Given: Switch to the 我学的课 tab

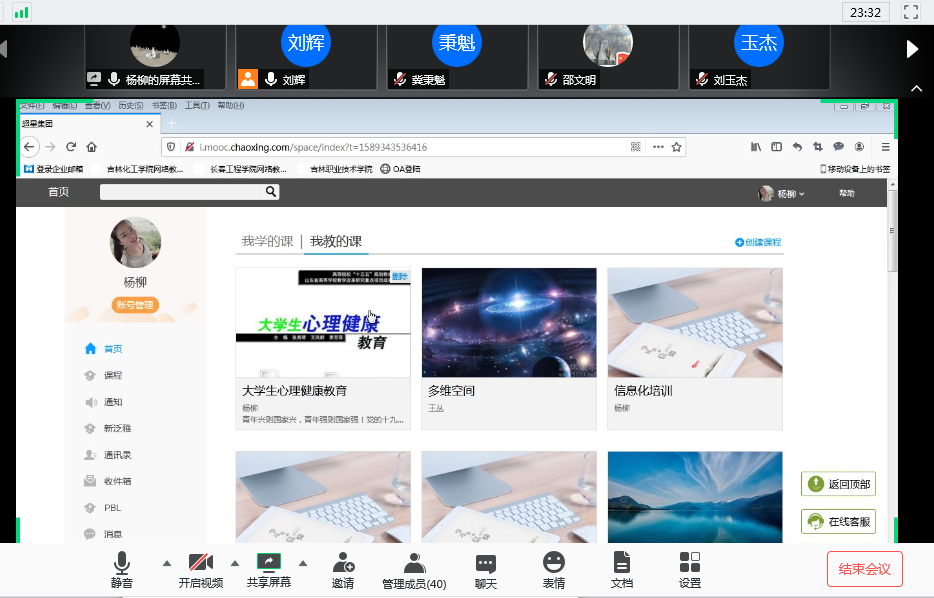Looking at the screenshot, I should coord(267,241).
